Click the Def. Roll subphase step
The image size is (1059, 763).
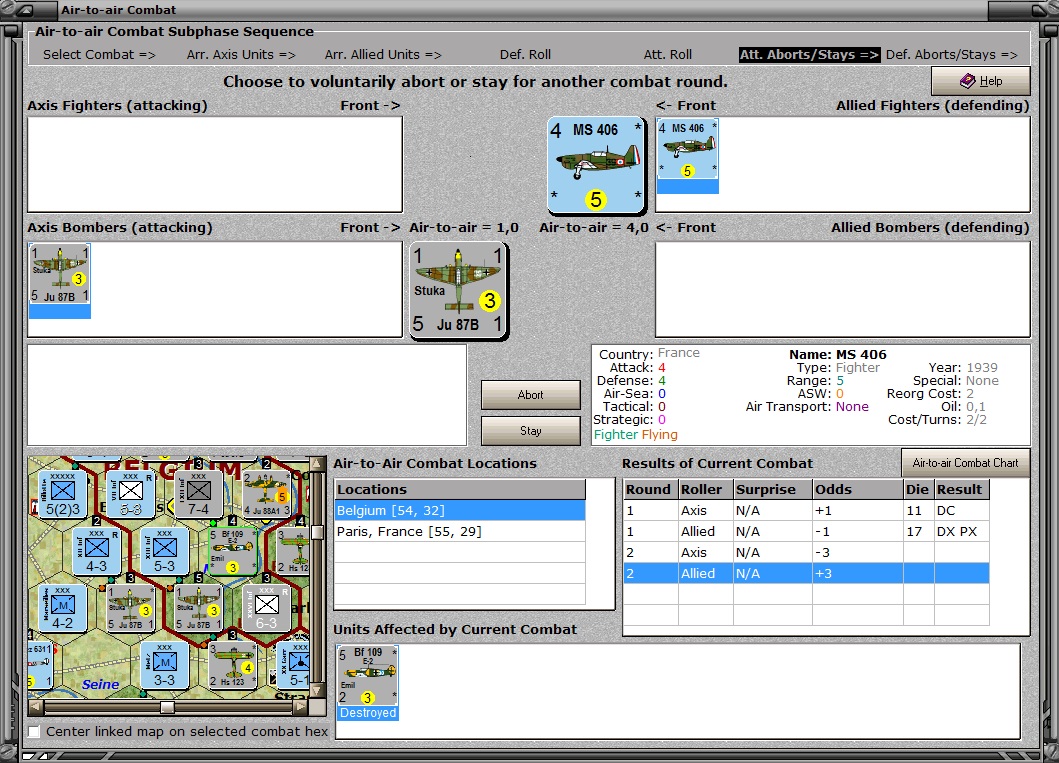click(525, 55)
